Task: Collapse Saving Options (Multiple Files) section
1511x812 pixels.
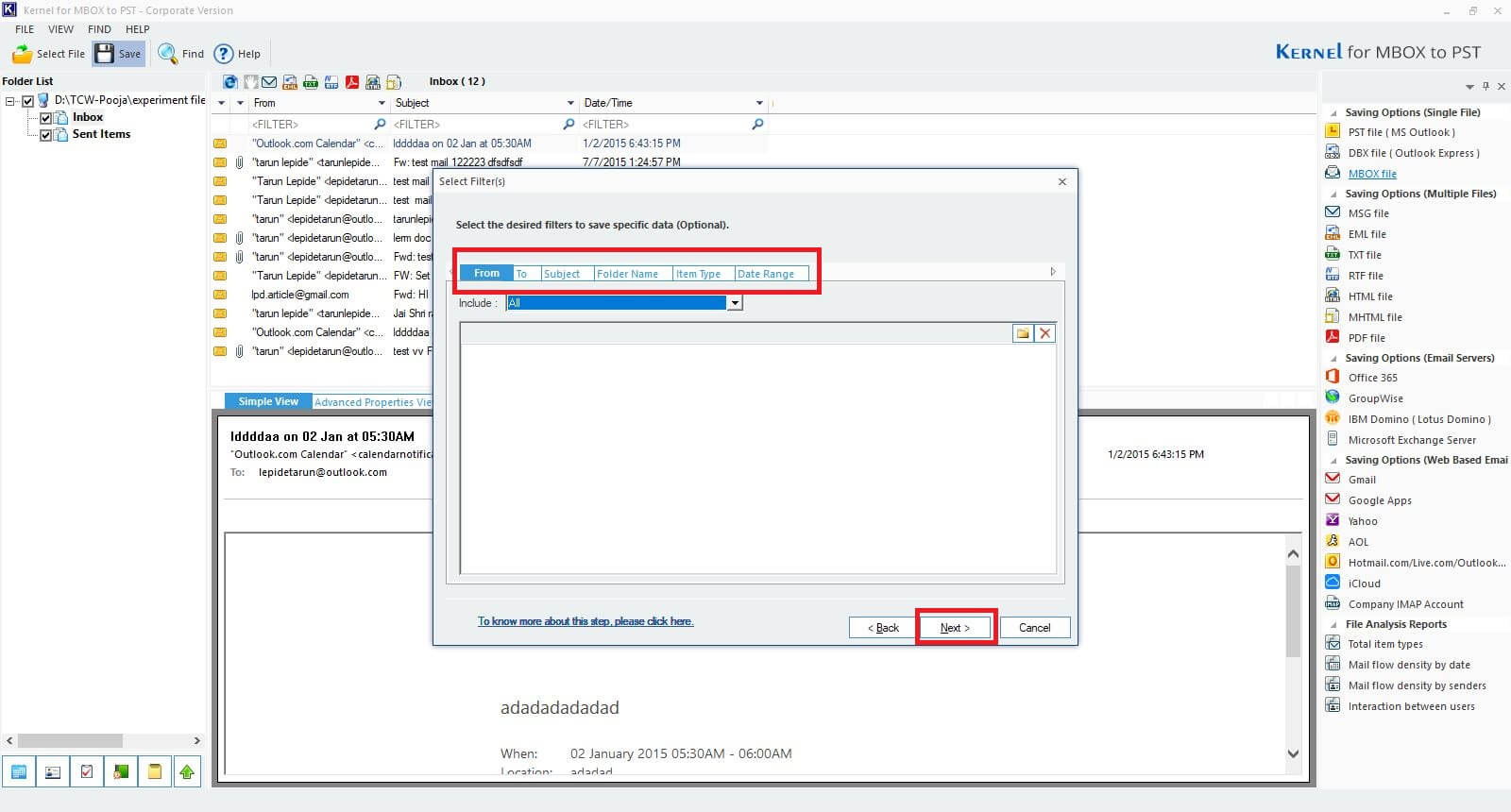Action: [x=1333, y=194]
